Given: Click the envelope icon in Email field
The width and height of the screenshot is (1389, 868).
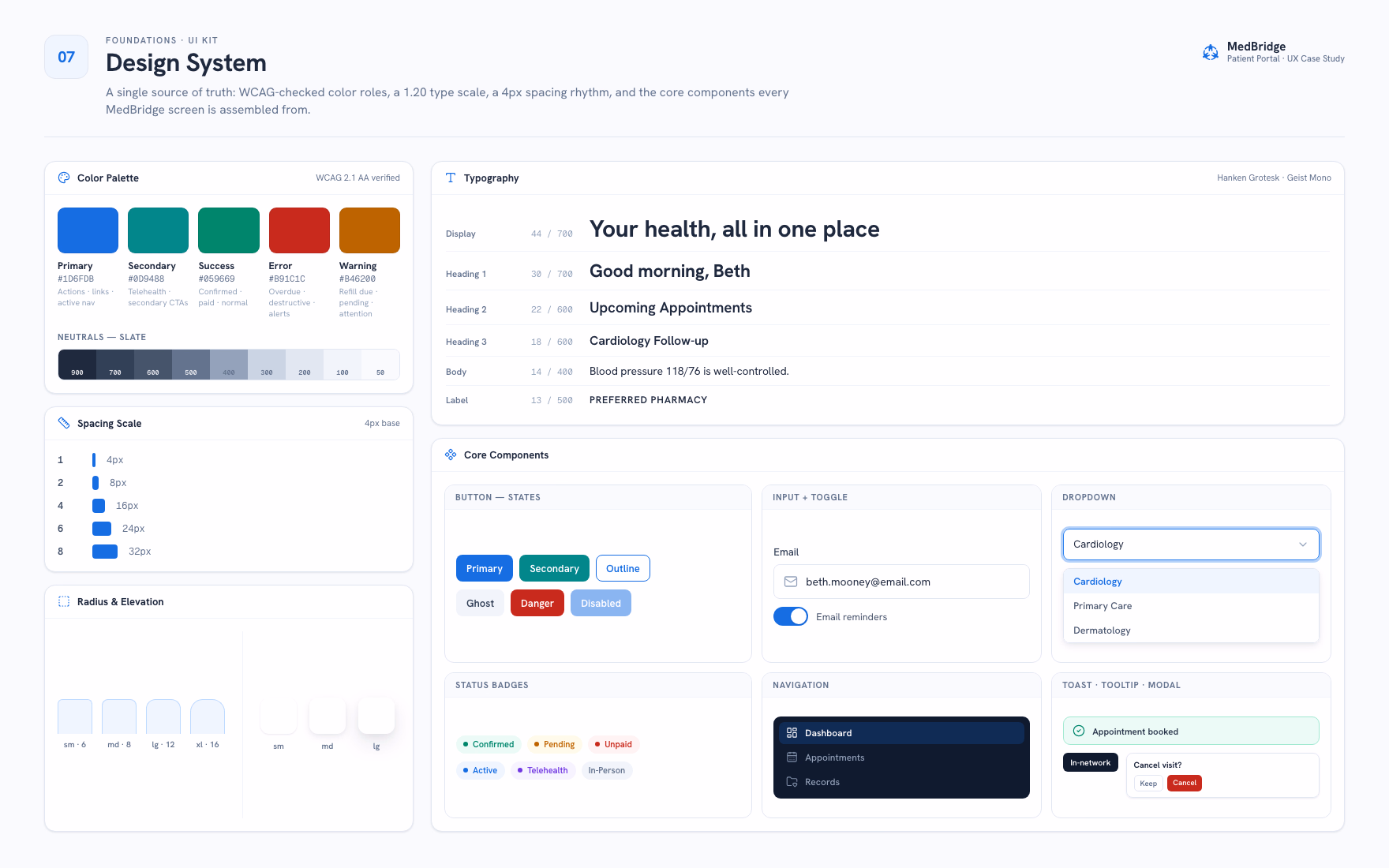Looking at the screenshot, I should point(791,582).
